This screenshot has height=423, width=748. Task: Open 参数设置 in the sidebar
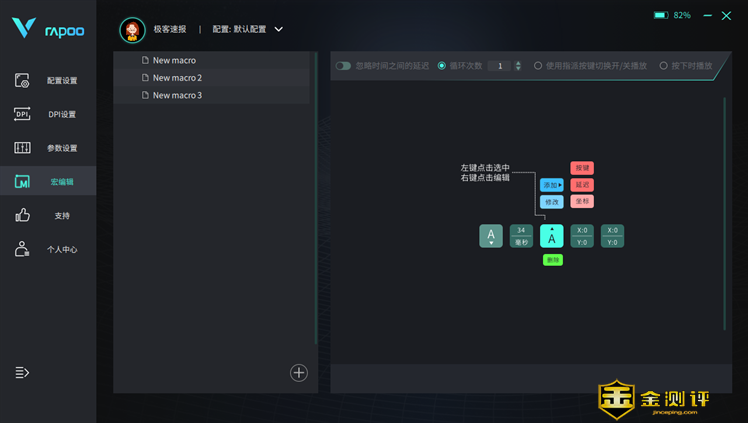click(x=48, y=148)
